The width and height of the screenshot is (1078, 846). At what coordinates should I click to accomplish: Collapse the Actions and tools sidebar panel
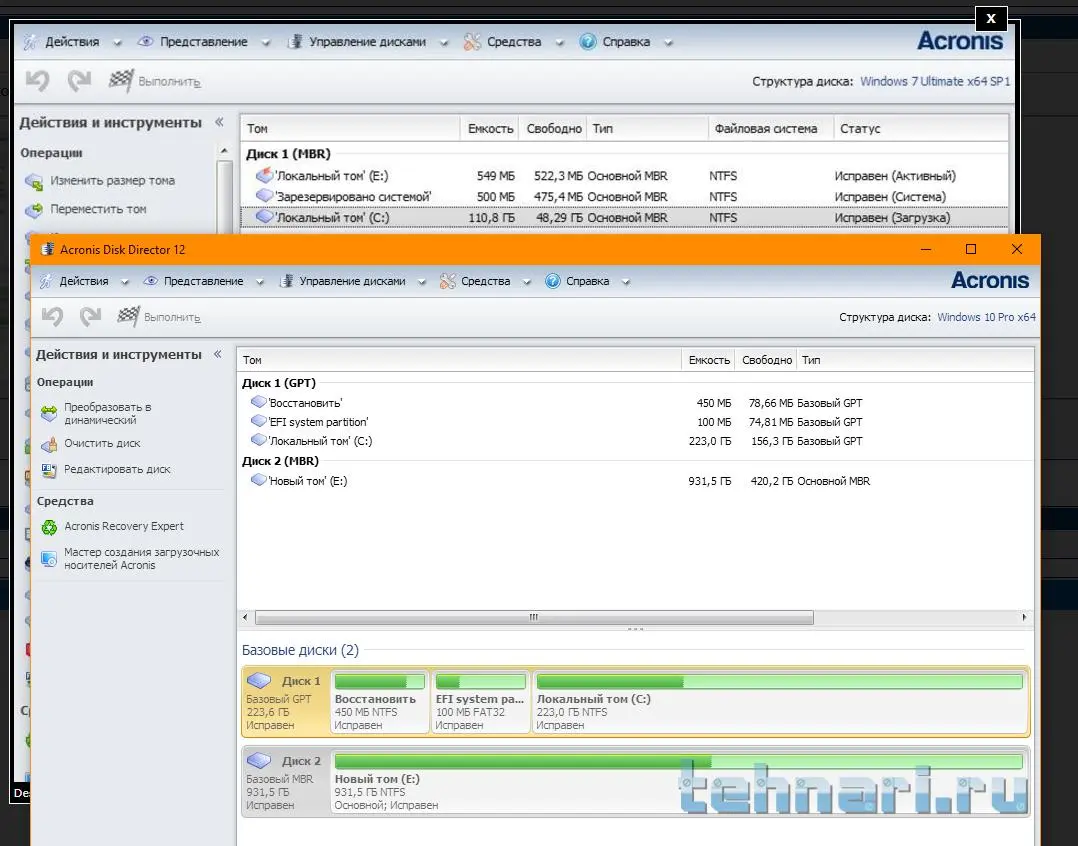[x=219, y=354]
